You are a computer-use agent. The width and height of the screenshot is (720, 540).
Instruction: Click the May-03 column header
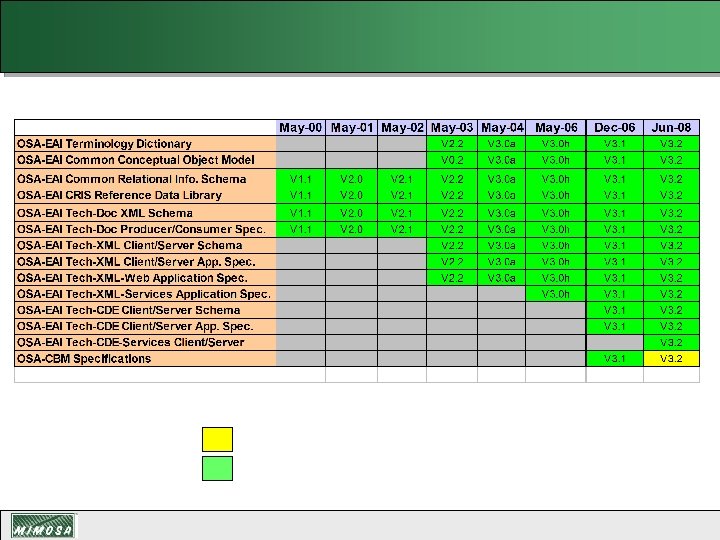click(452, 128)
